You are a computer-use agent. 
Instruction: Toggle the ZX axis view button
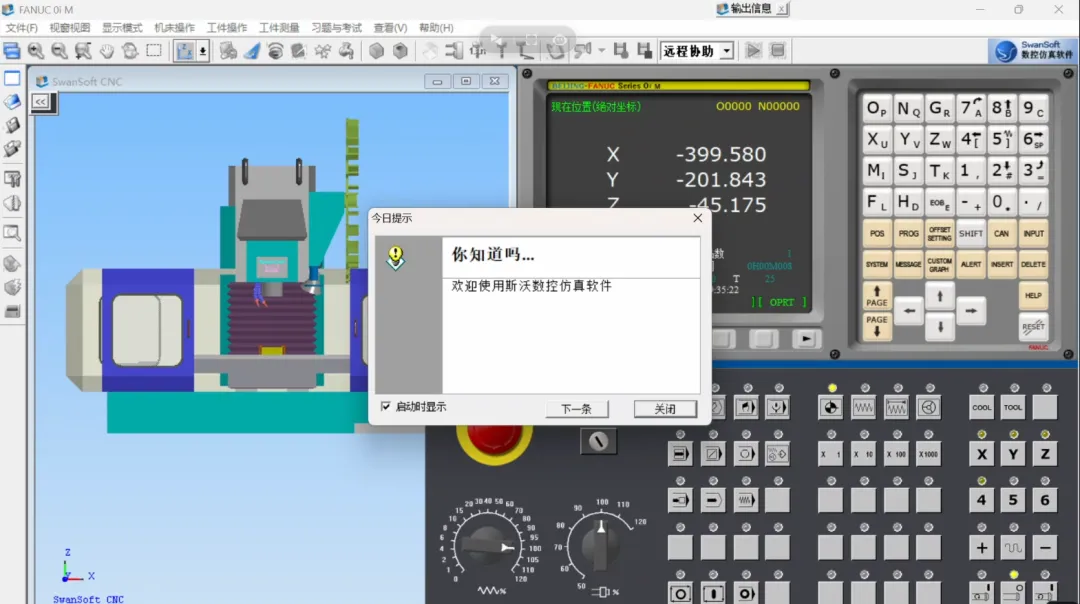184,51
